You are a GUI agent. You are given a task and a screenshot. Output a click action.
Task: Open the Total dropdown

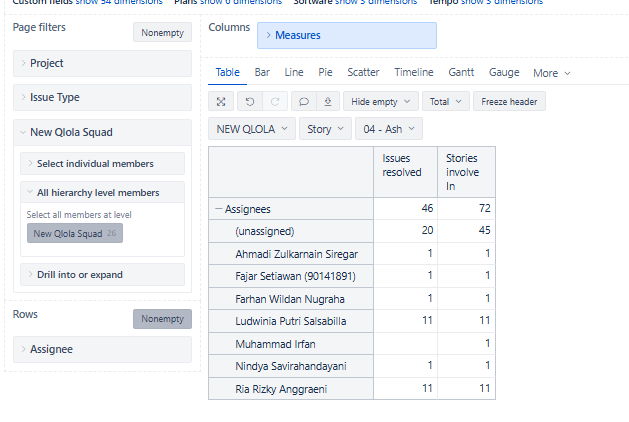click(444, 102)
